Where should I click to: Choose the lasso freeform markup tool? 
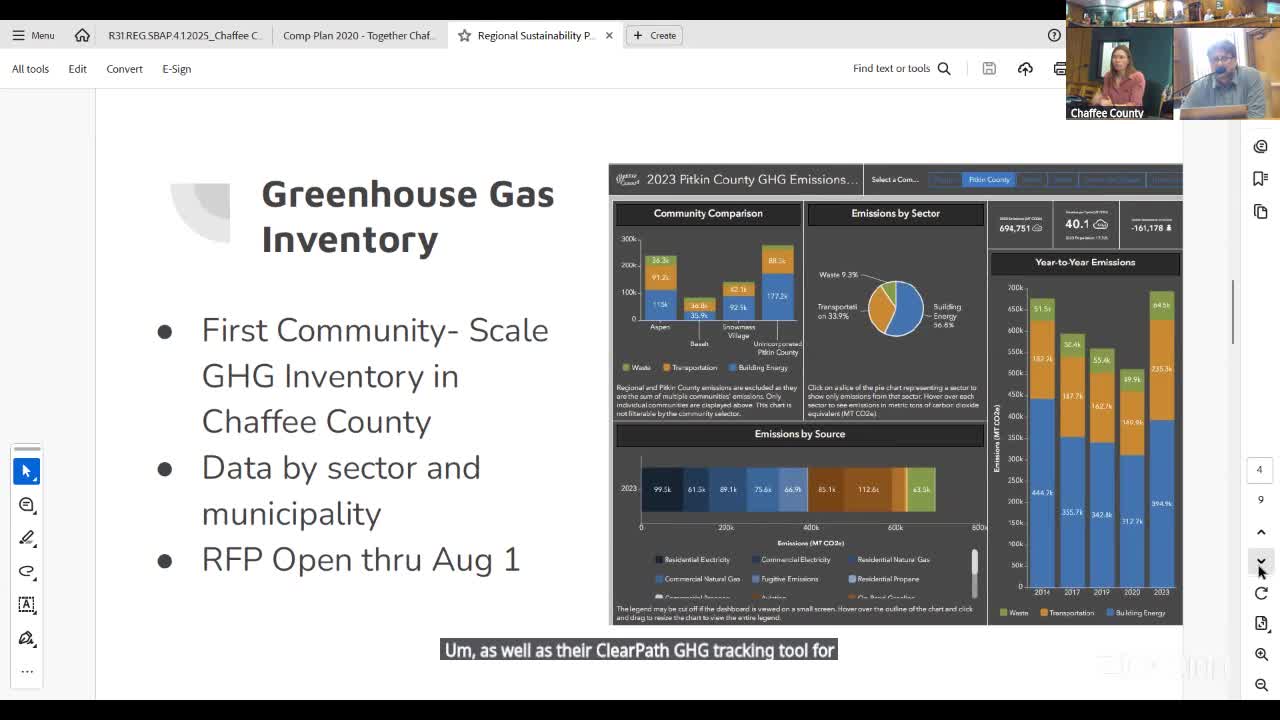click(x=27, y=571)
